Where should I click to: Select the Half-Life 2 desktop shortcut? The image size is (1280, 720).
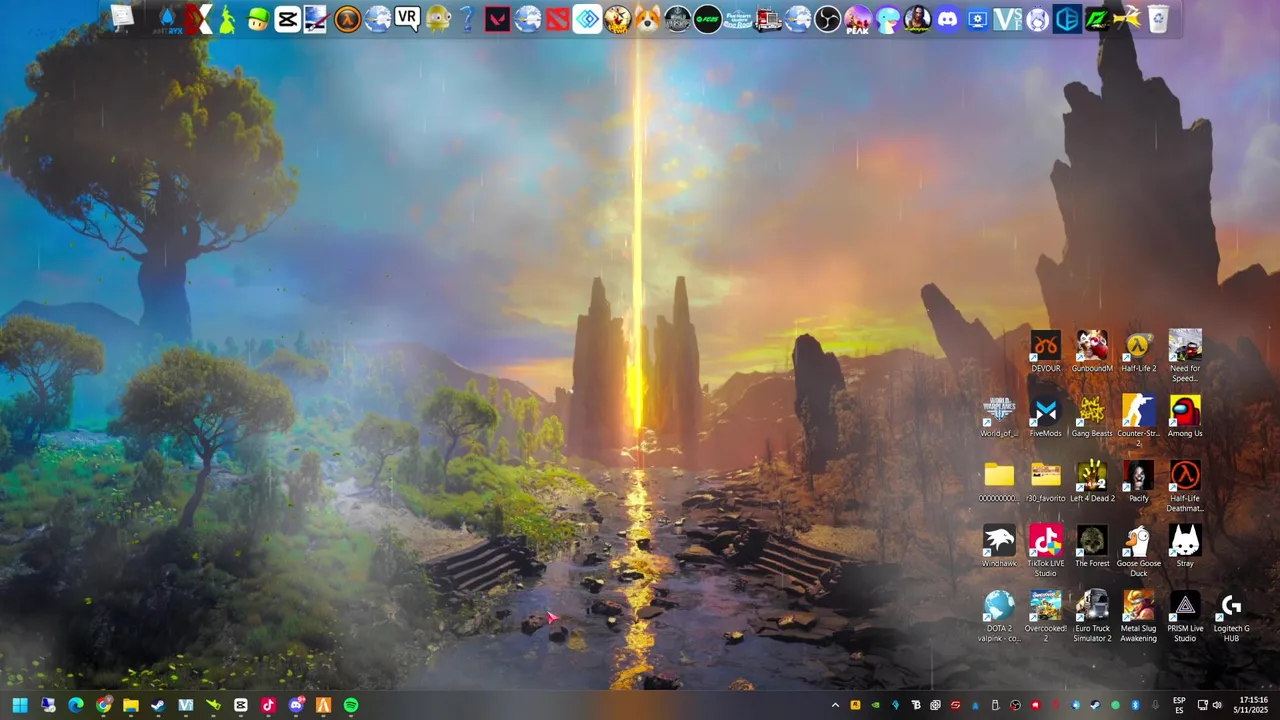click(x=1138, y=352)
